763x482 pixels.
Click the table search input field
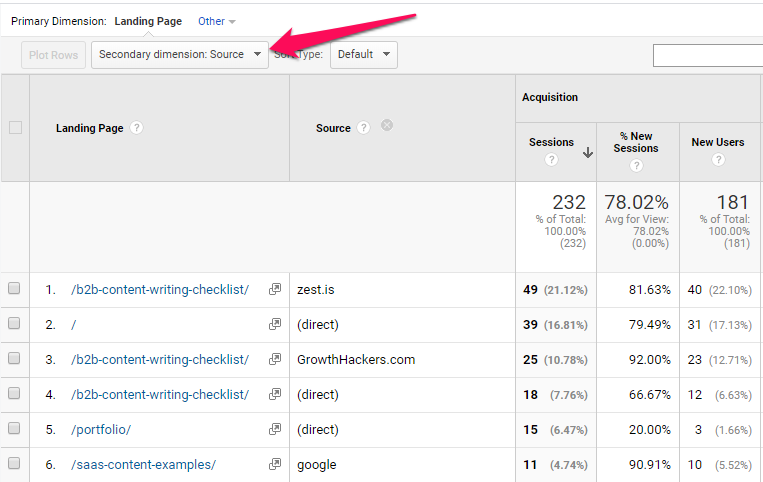coord(707,55)
